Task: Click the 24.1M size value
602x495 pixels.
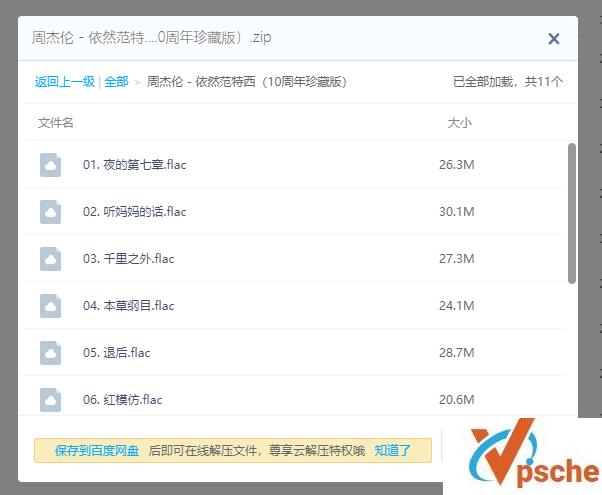Action: click(457, 306)
